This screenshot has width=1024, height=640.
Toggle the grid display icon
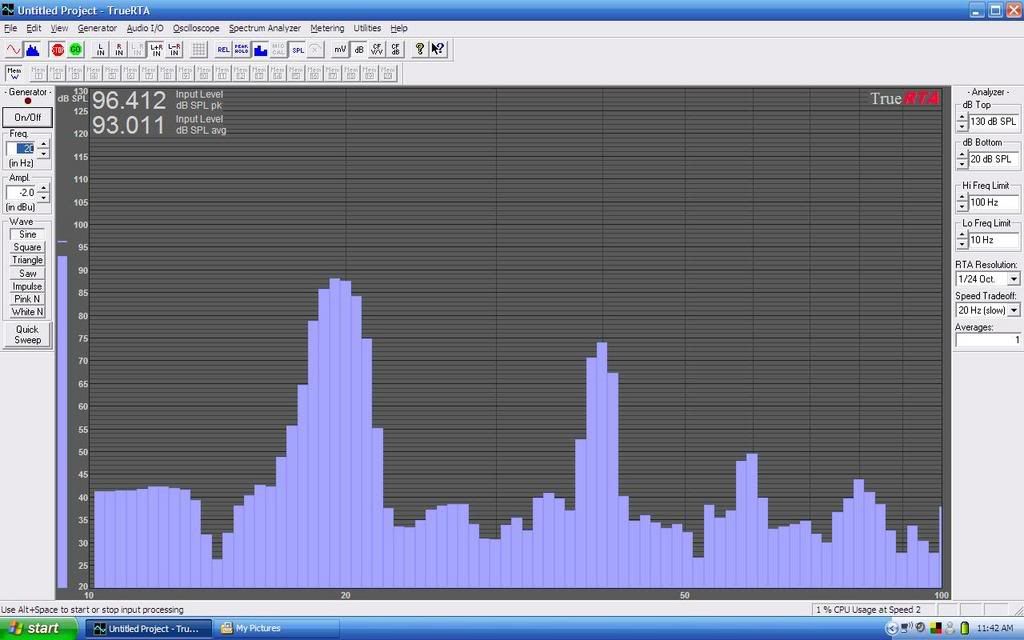pos(199,50)
